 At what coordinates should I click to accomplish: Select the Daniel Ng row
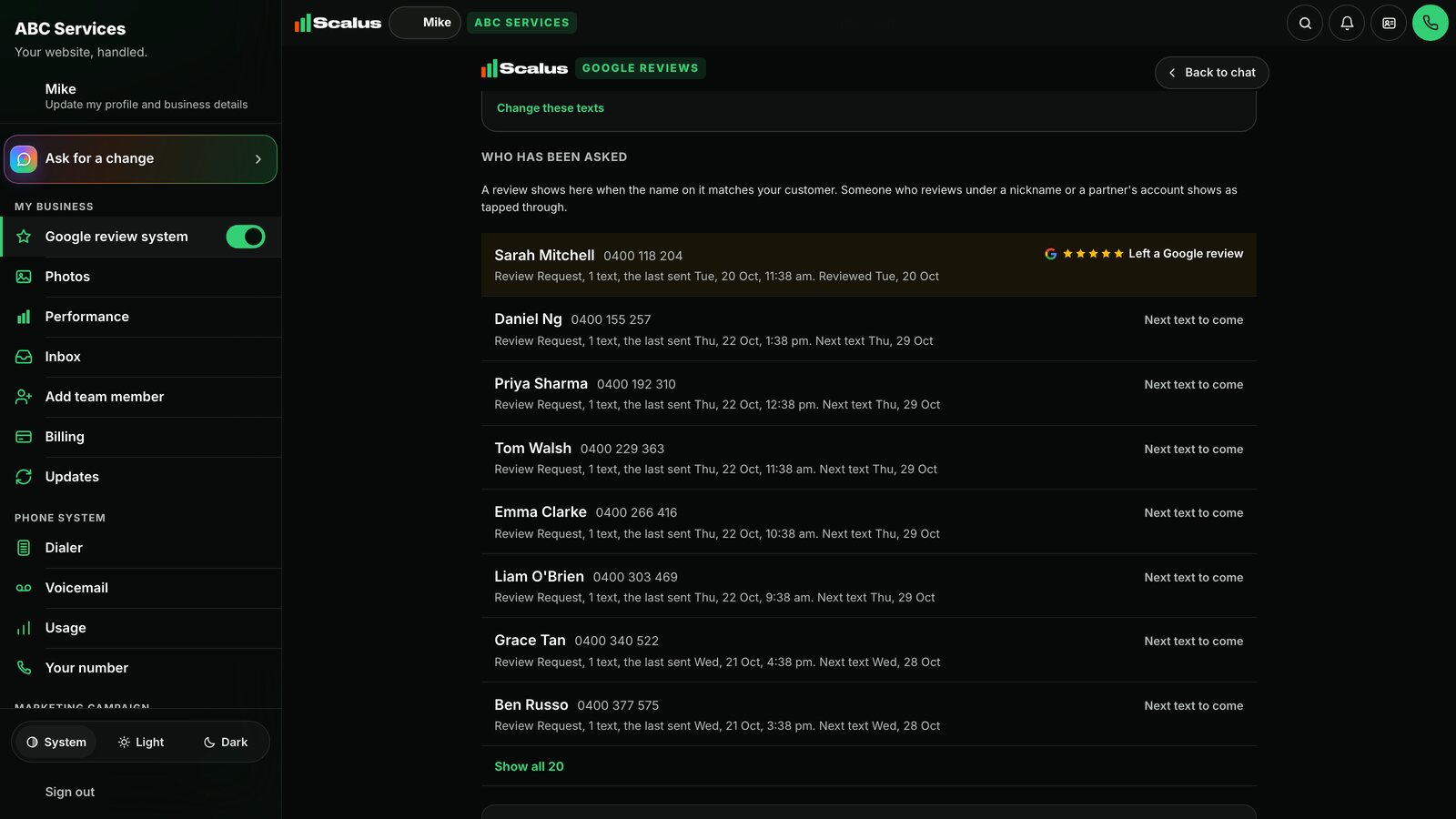tap(868, 329)
